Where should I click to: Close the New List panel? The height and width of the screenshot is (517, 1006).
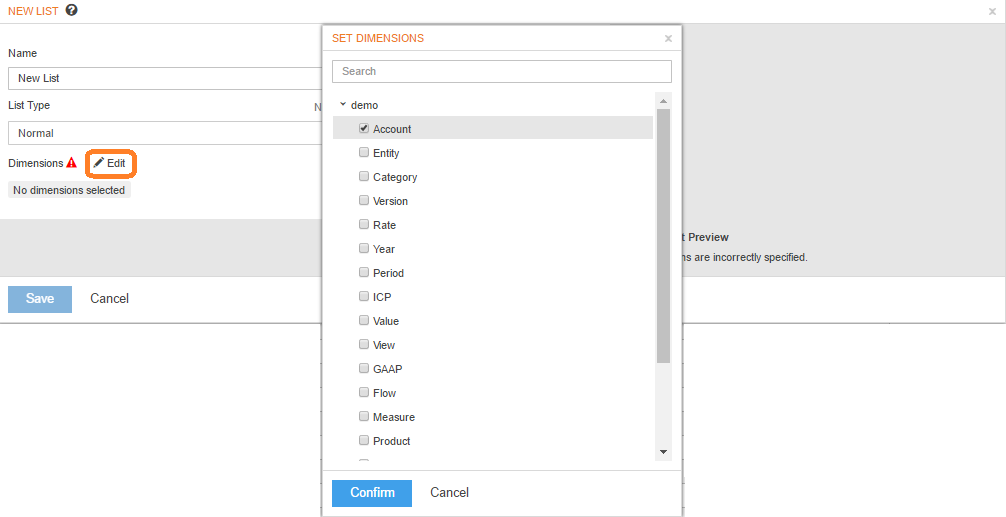[993, 11]
